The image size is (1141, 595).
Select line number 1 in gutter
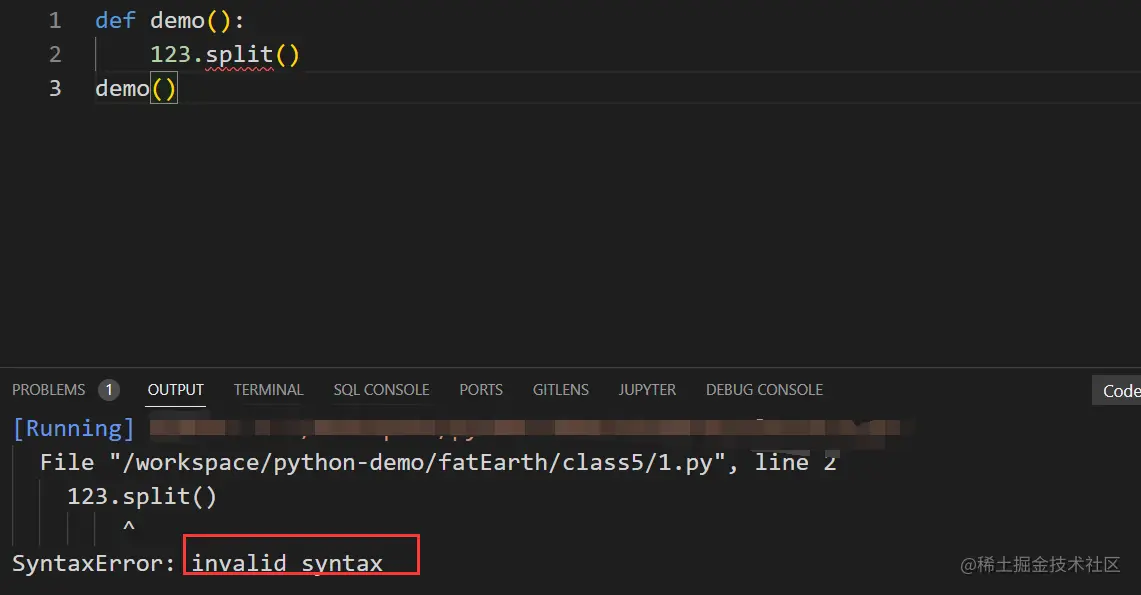point(55,20)
